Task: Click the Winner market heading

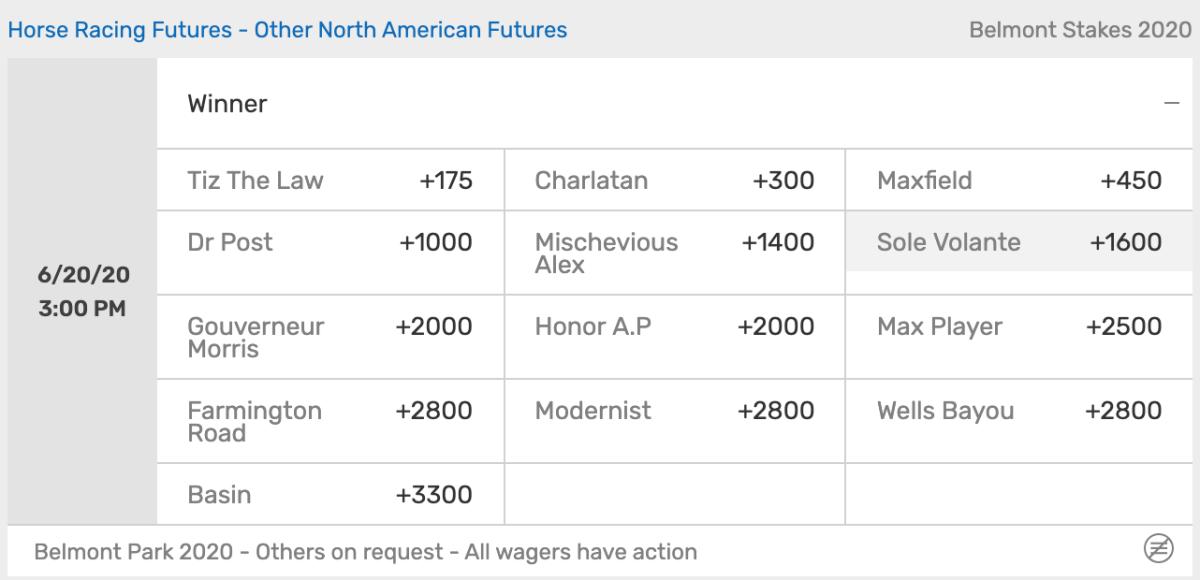Action: 227,104
